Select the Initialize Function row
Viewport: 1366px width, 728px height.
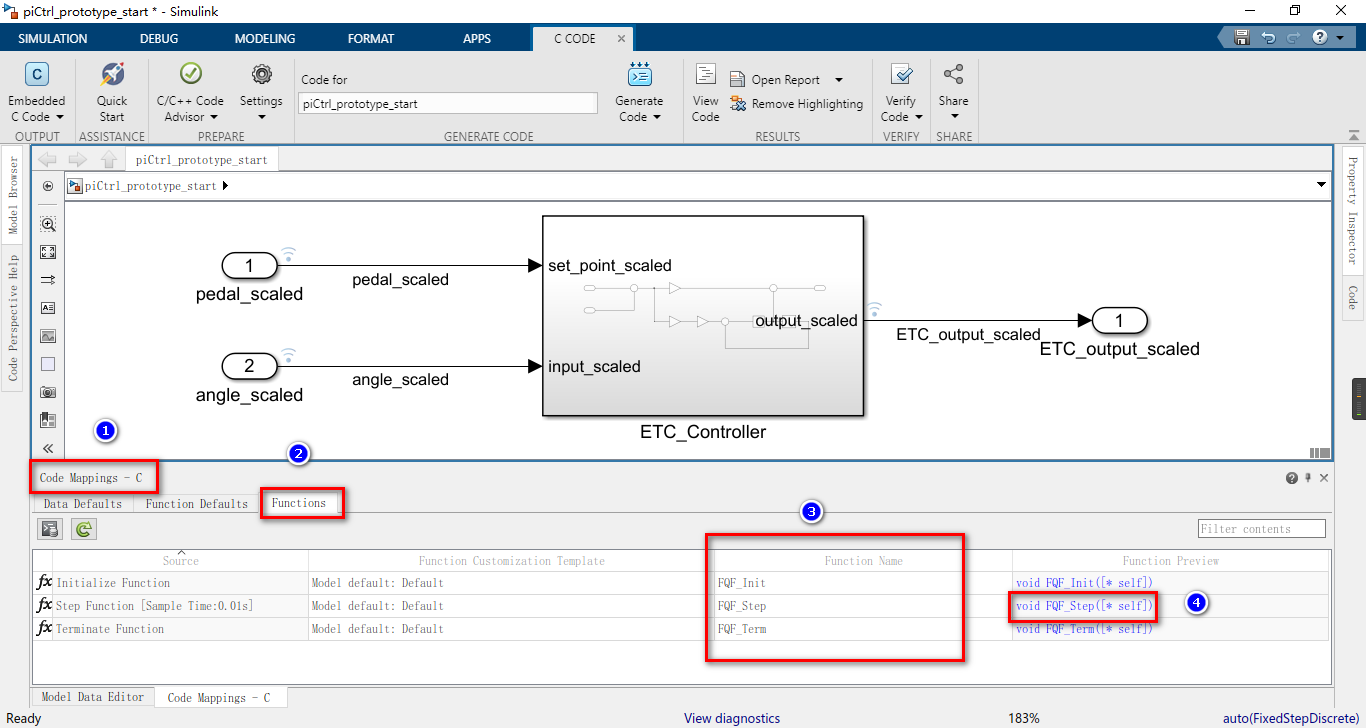pos(680,582)
